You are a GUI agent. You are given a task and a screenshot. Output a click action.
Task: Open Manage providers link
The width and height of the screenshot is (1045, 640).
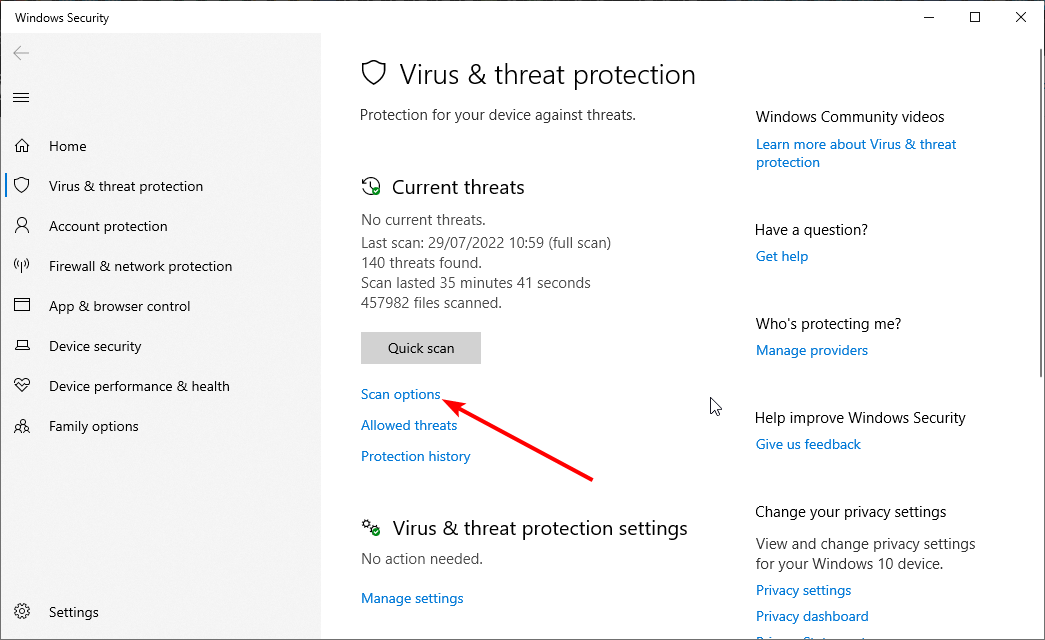click(812, 350)
